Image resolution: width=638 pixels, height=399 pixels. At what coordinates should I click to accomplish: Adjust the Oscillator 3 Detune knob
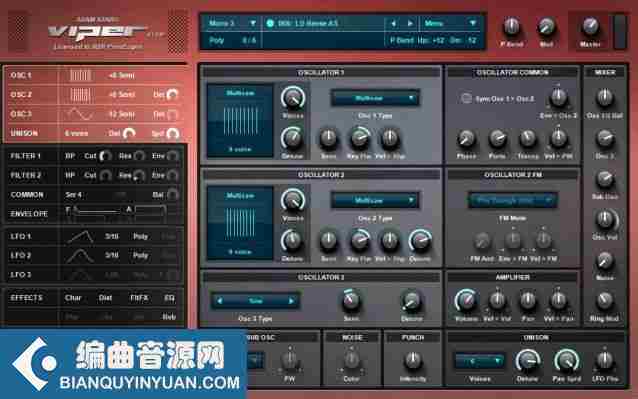point(411,301)
